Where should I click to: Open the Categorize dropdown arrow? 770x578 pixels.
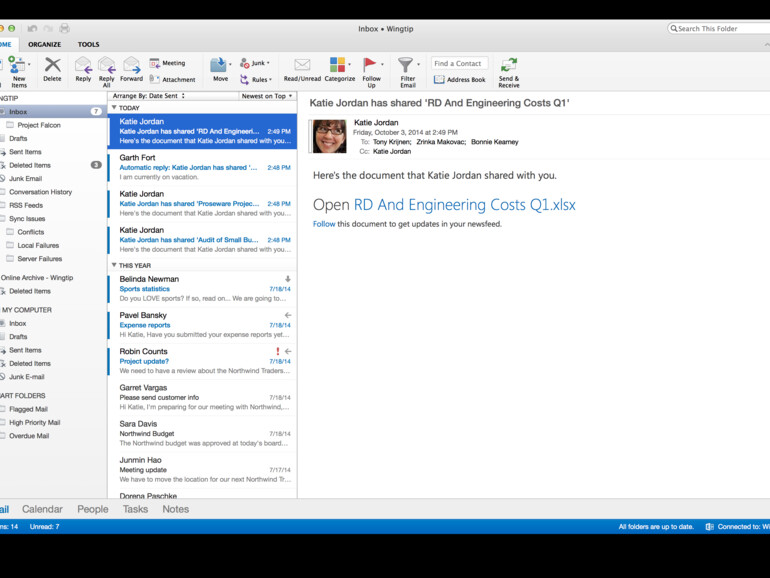349,64
